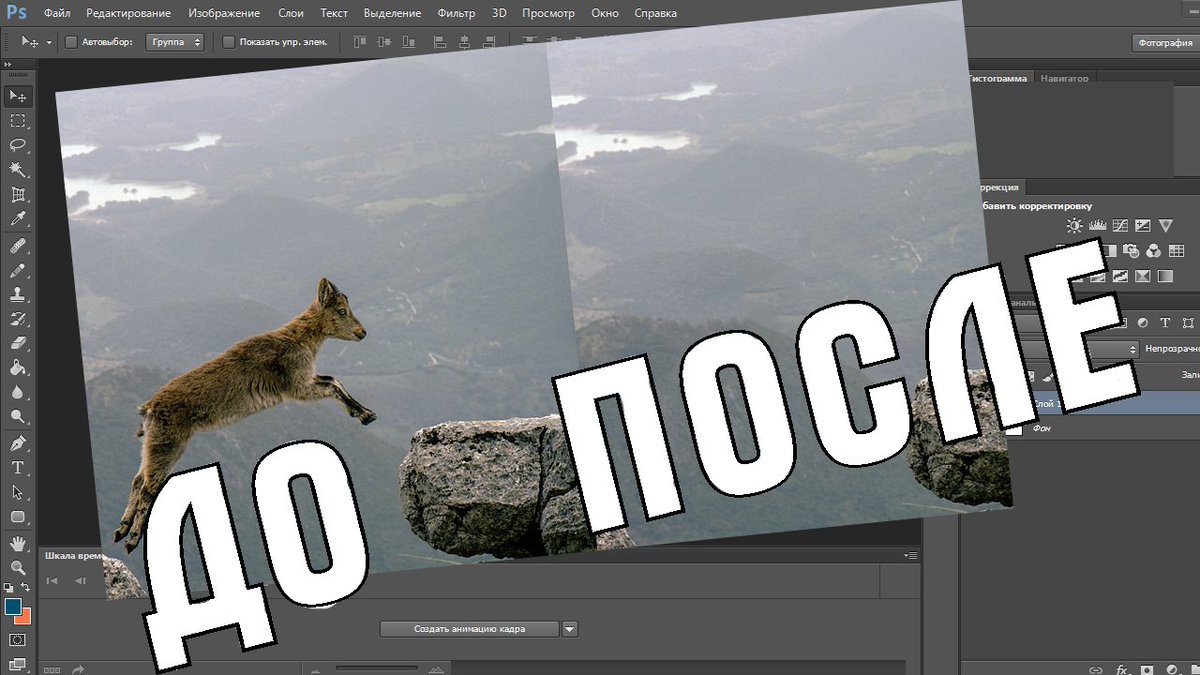This screenshot has width=1200, height=675.
Task: Click the orange background color swatch
Action: (24, 616)
